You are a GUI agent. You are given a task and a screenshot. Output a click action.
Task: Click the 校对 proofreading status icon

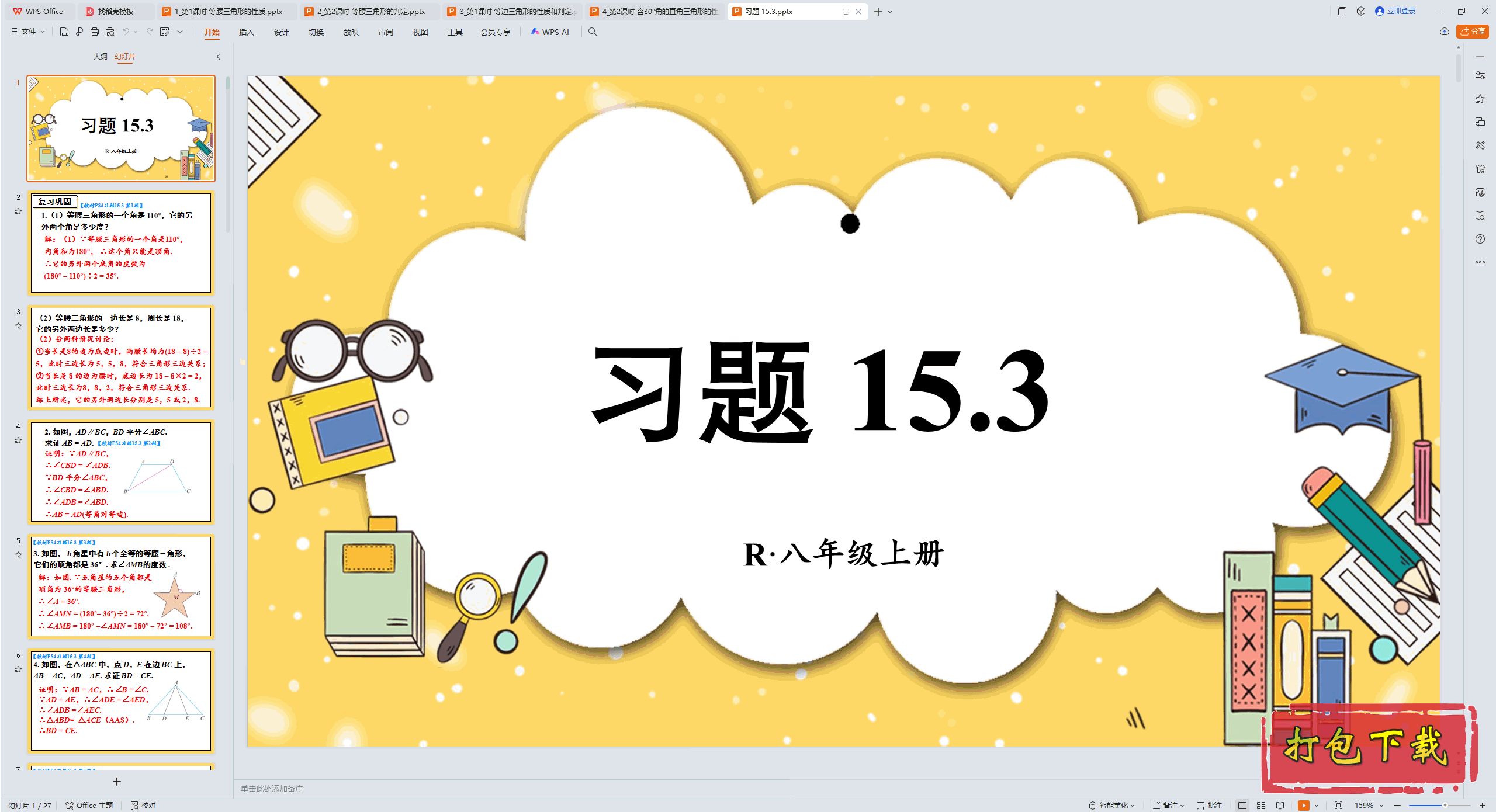pyautogui.click(x=143, y=806)
